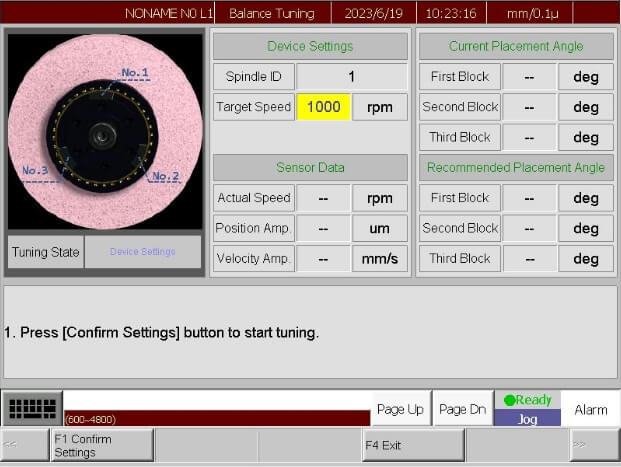The height and width of the screenshot is (467, 621).
Task: Click Recommended Third Block angle value cell
Action: click(x=529, y=259)
